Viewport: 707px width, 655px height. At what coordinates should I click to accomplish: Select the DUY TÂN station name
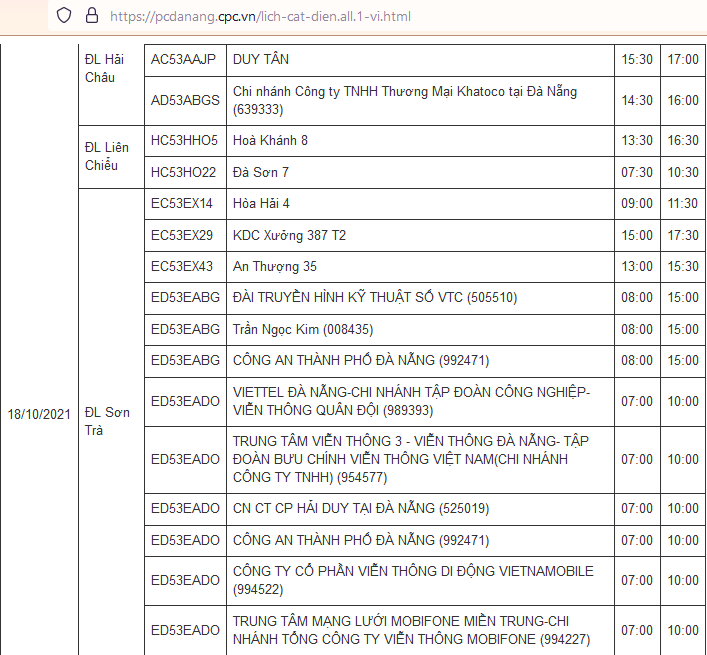coord(261,60)
